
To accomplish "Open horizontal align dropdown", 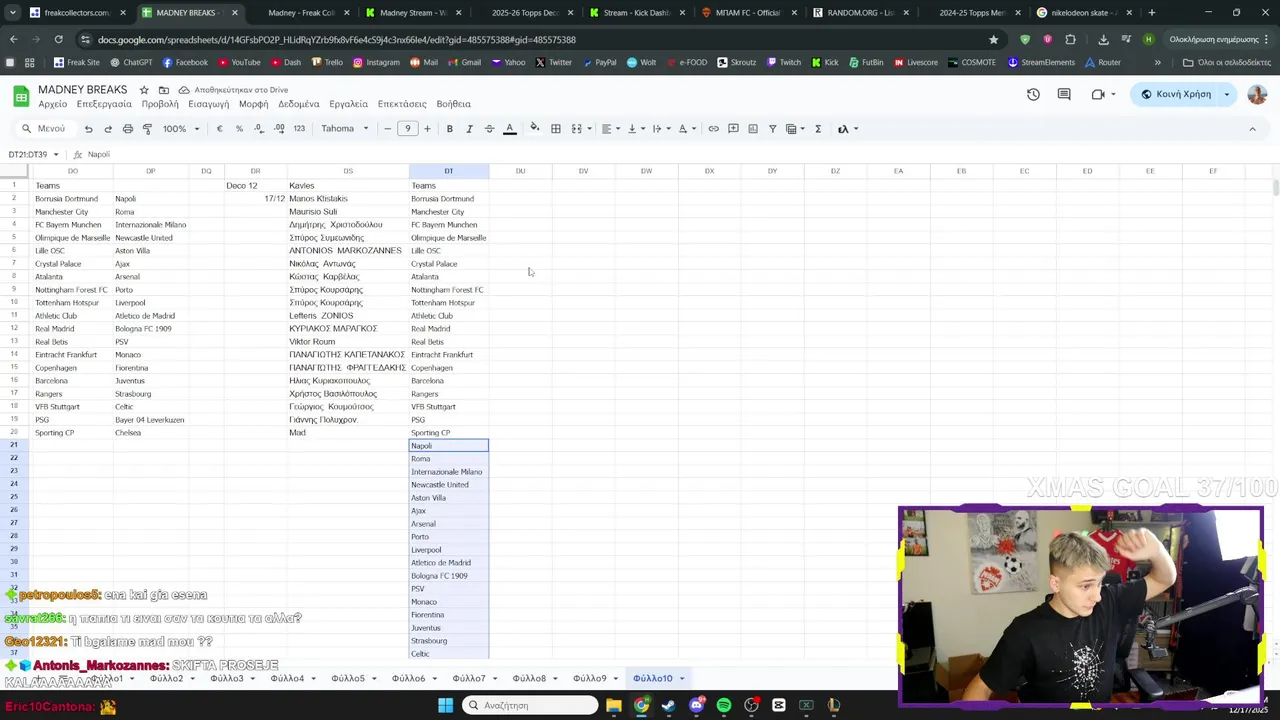I will (611, 129).
